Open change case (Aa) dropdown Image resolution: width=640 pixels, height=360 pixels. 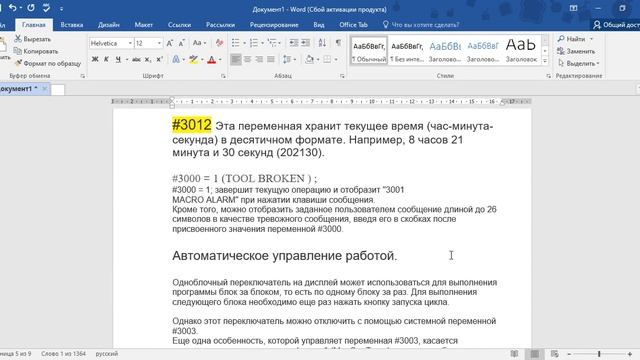[199, 43]
